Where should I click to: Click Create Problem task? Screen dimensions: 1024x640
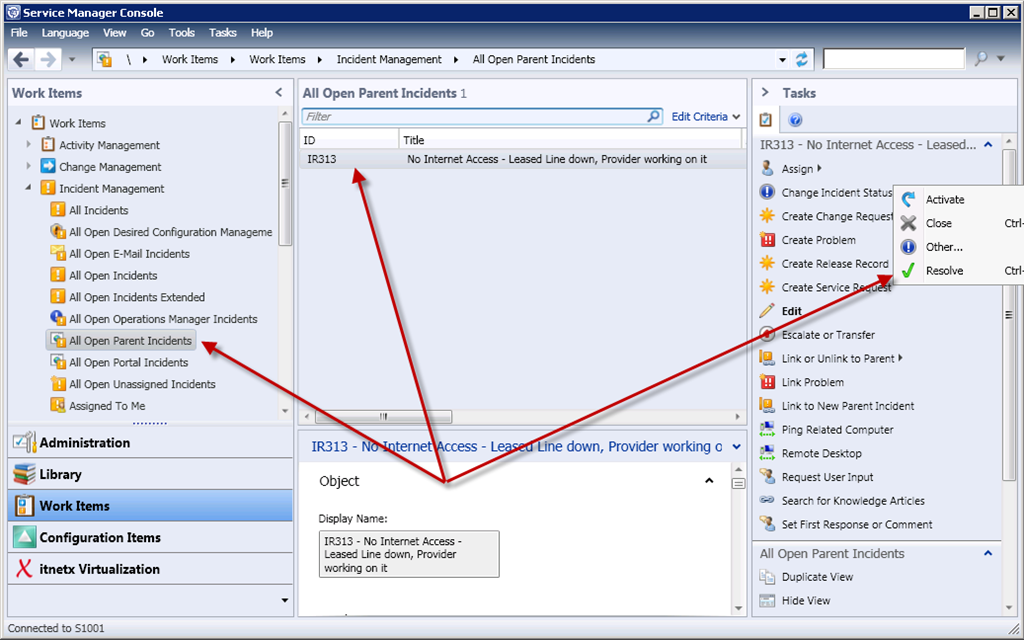[x=818, y=240]
